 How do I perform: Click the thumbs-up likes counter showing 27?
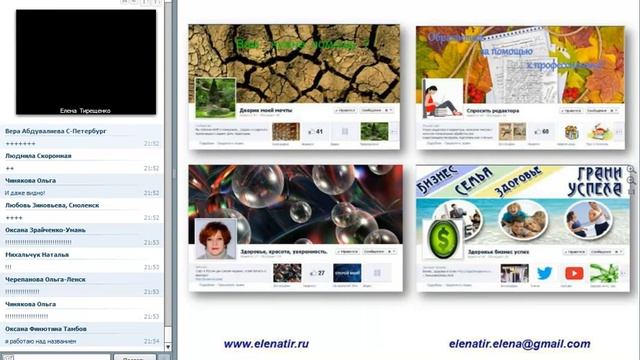[317, 273]
